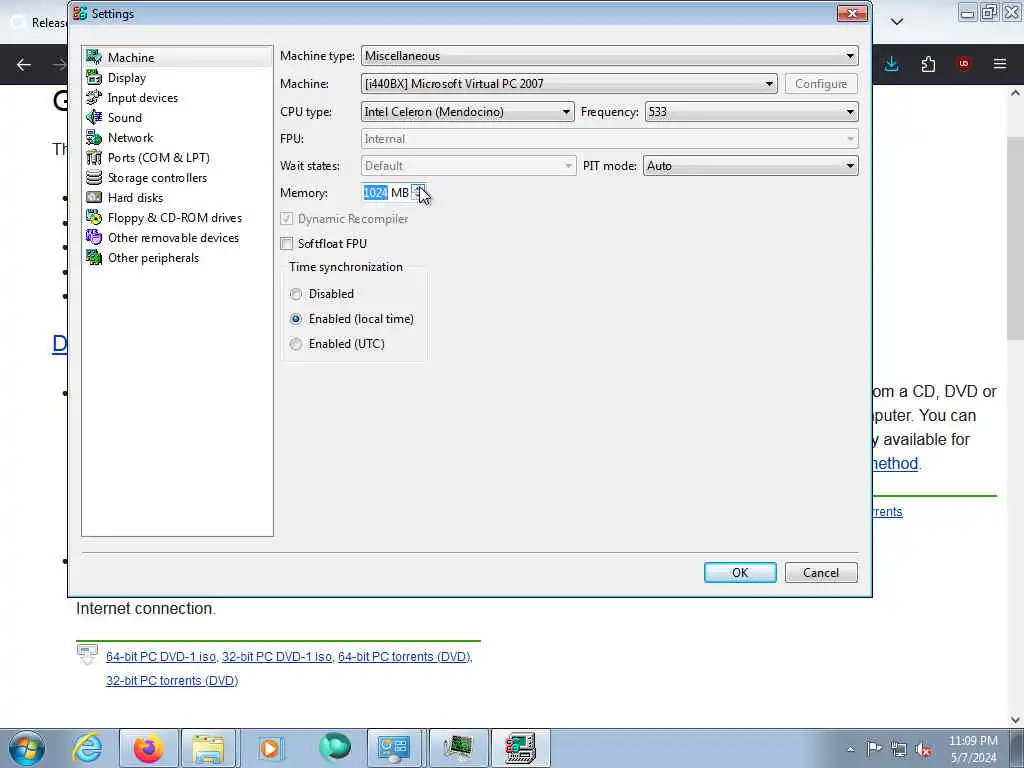This screenshot has width=1024, height=768.
Task: Select the Machine category icon
Action: pos(94,57)
